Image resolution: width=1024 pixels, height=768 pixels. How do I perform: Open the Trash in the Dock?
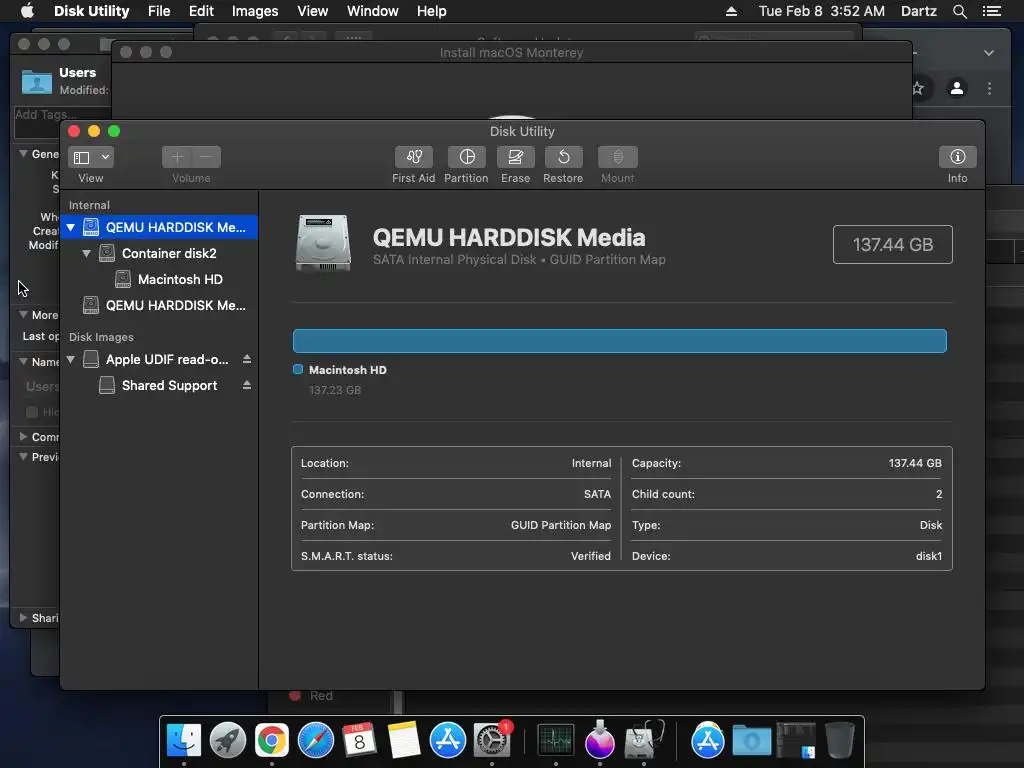839,741
